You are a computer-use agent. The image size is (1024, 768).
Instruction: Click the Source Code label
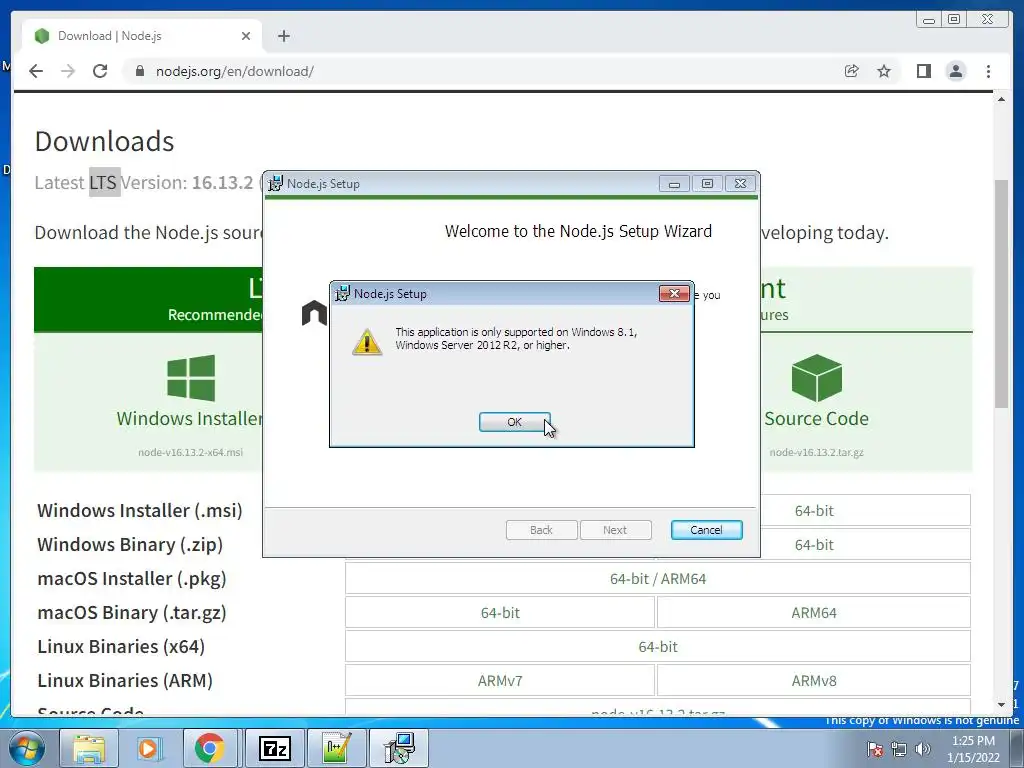click(x=816, y=419)
